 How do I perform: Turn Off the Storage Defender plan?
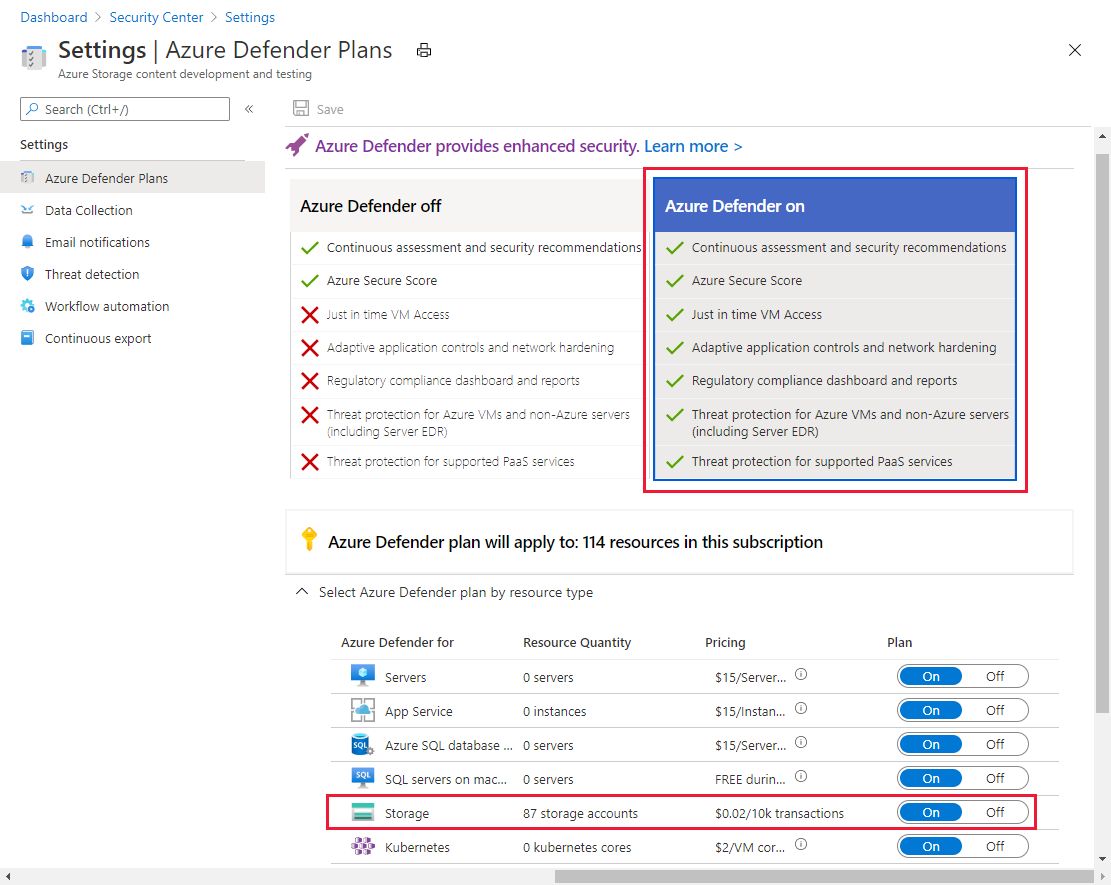995,813
